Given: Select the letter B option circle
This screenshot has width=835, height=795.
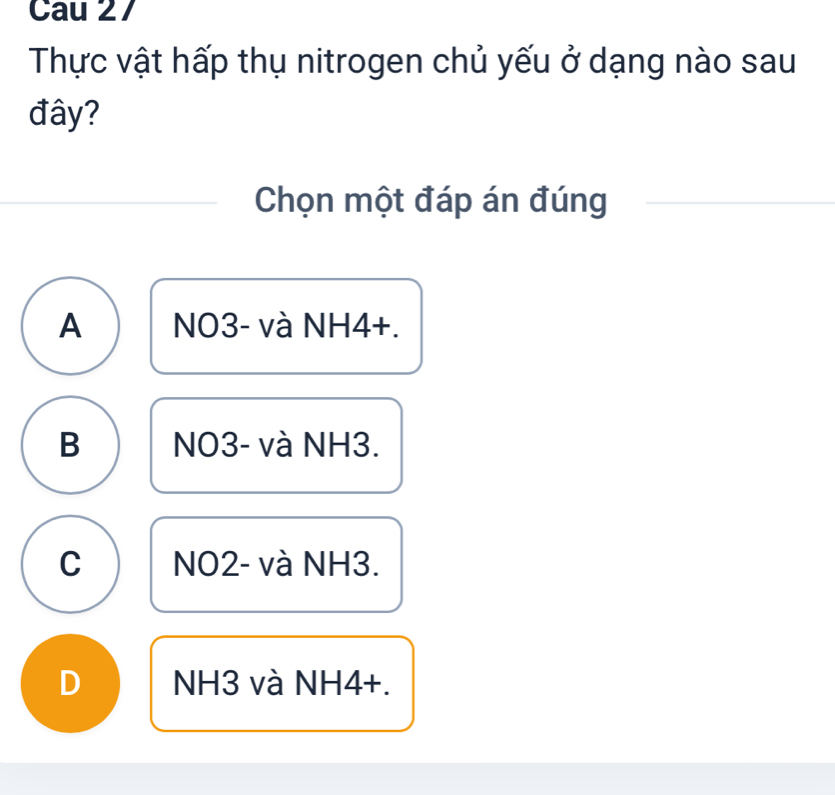Looking at the screenshot, I should tap(70, 445).
